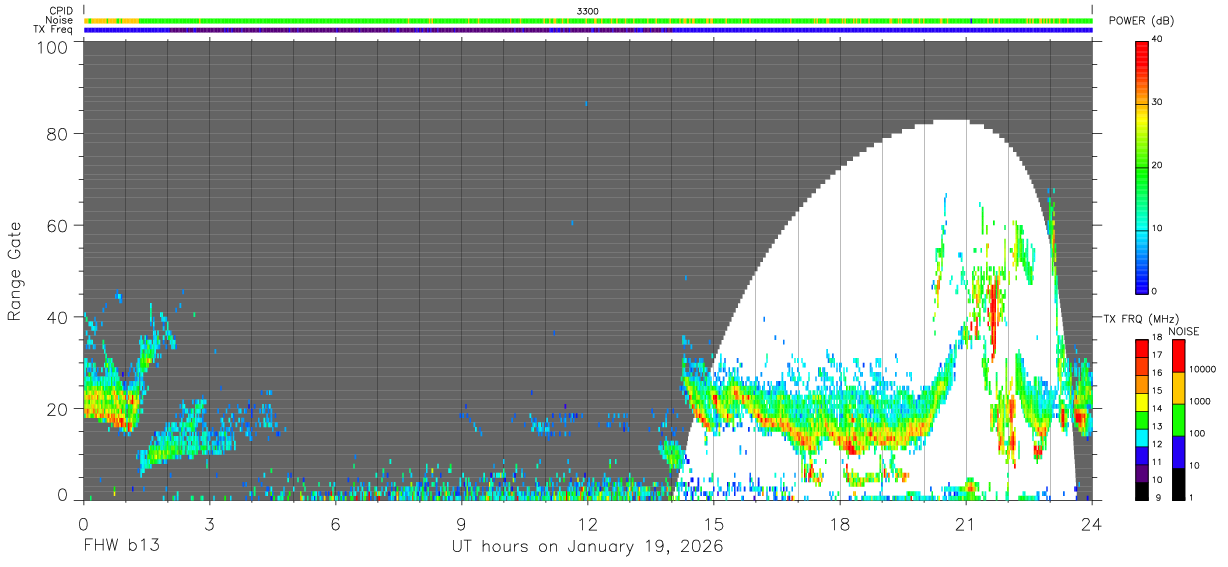
Task: Click the purple 10–11 MHz frequency swatch
Action: pyautogui.click(x=1142, y=471)
